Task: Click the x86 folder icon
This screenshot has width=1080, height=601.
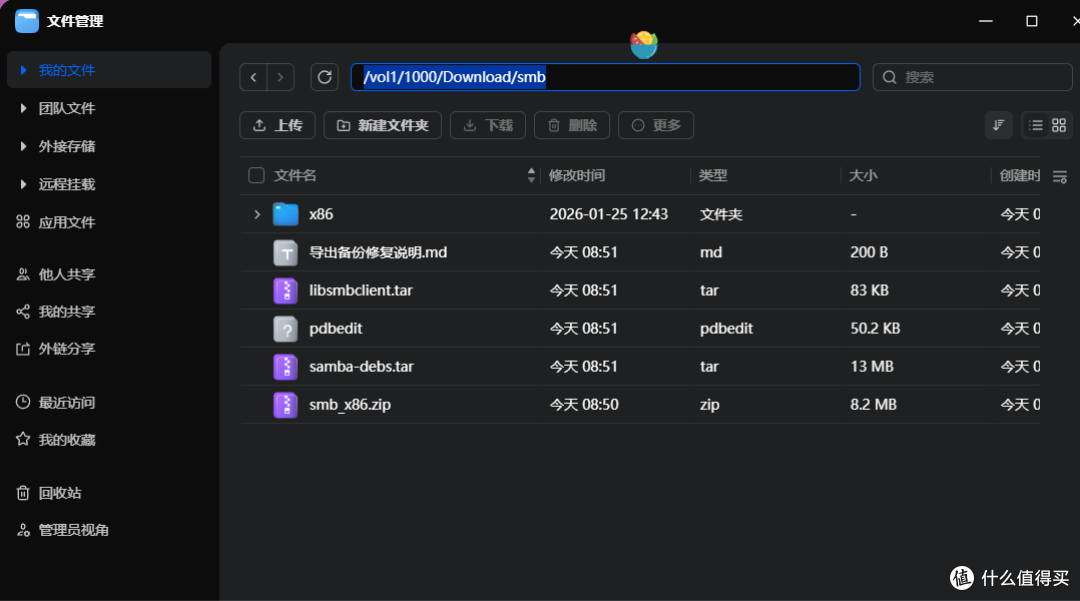Action: 285,214
